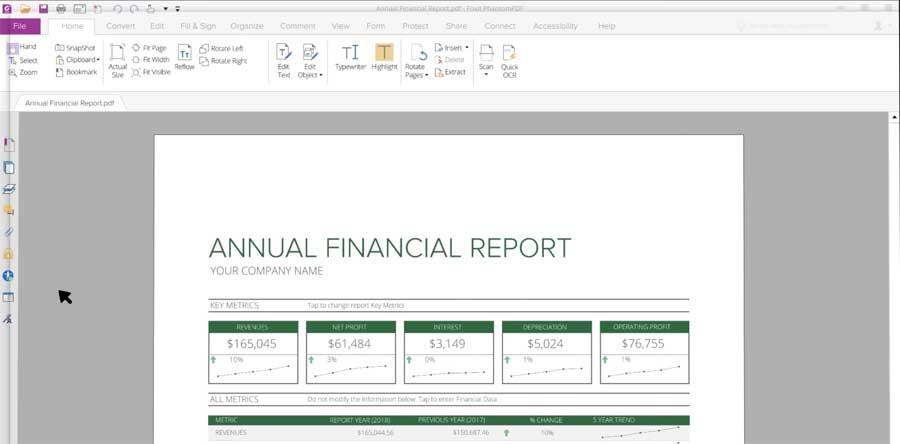Image resolution: width=900 pixels, height=444 pixels.
Task: Enable the Select text tool
Action: coord(23,60)
